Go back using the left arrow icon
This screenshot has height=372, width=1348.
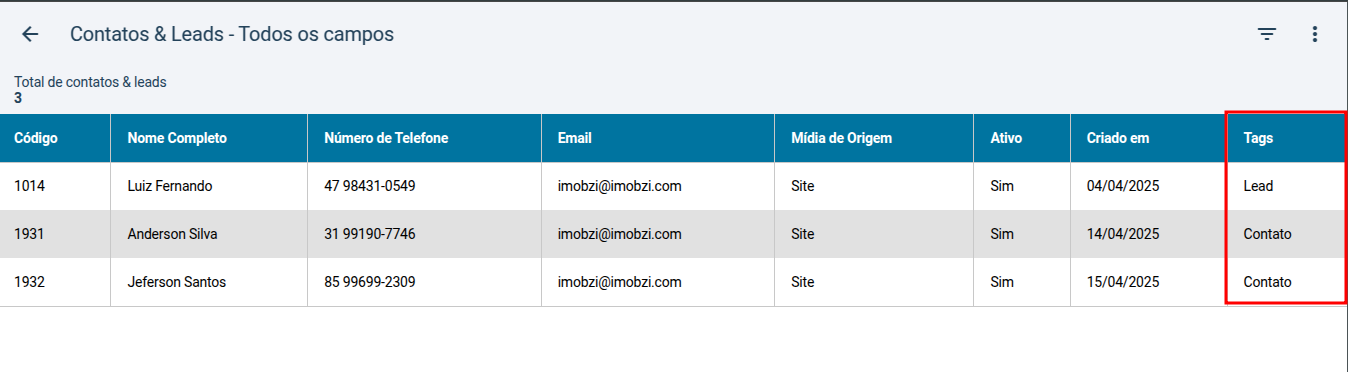click(30, 34)
